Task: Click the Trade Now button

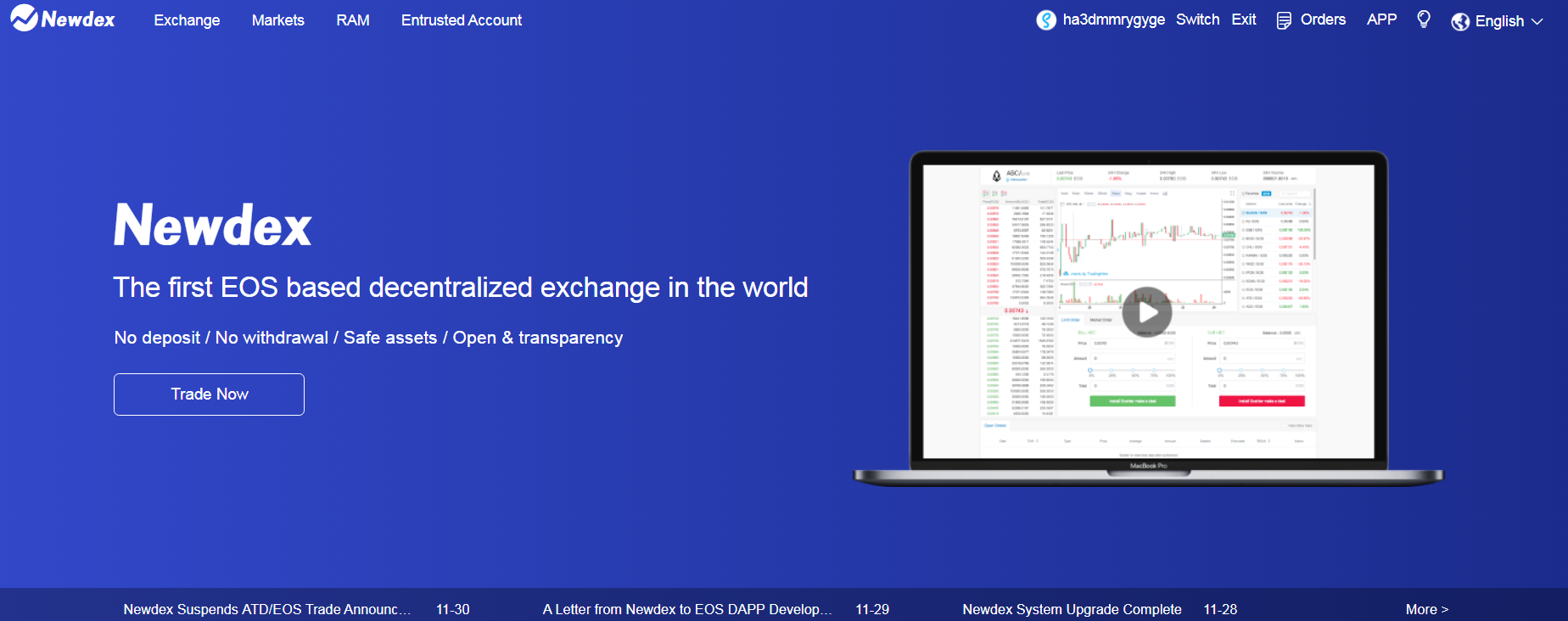Action: [x=209, y=394]
